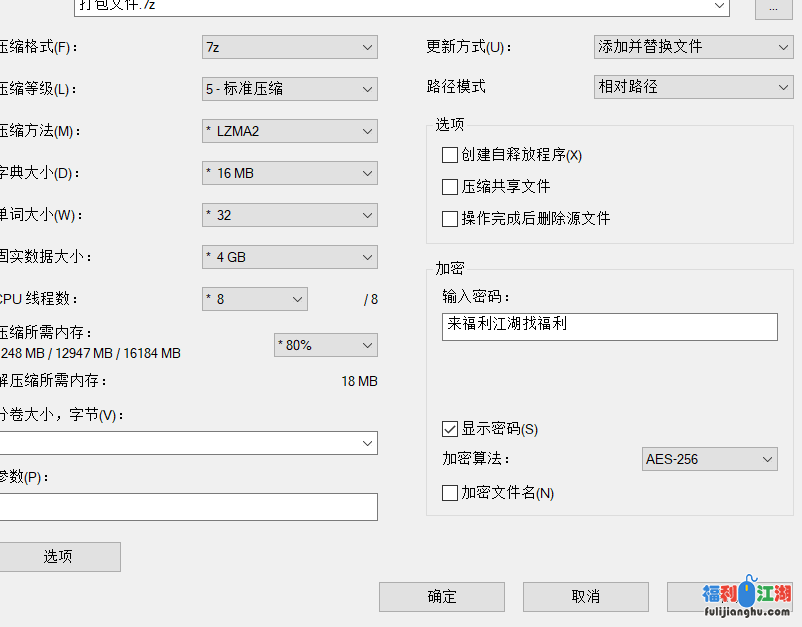This screenshot has width=802, height=627.
Task: Click the 取消 cancel button
Action: [585, 596]
